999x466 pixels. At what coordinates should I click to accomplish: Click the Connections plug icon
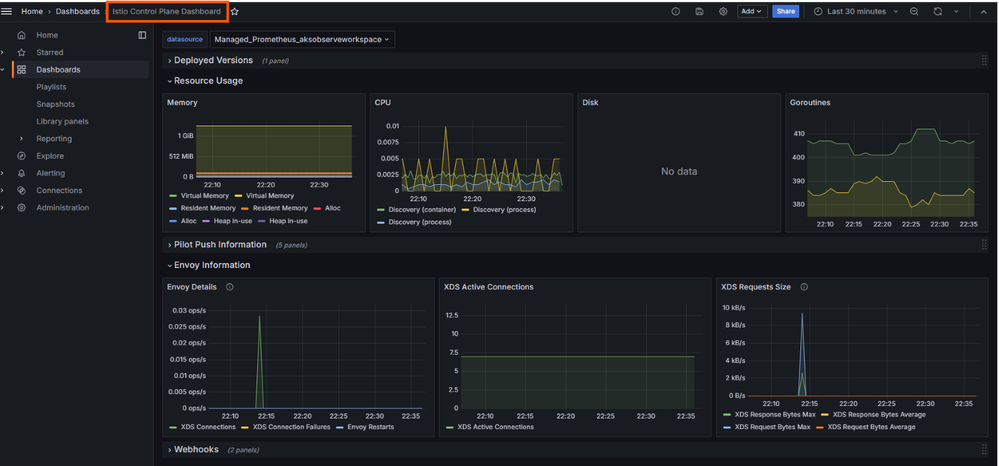[22, 190]
